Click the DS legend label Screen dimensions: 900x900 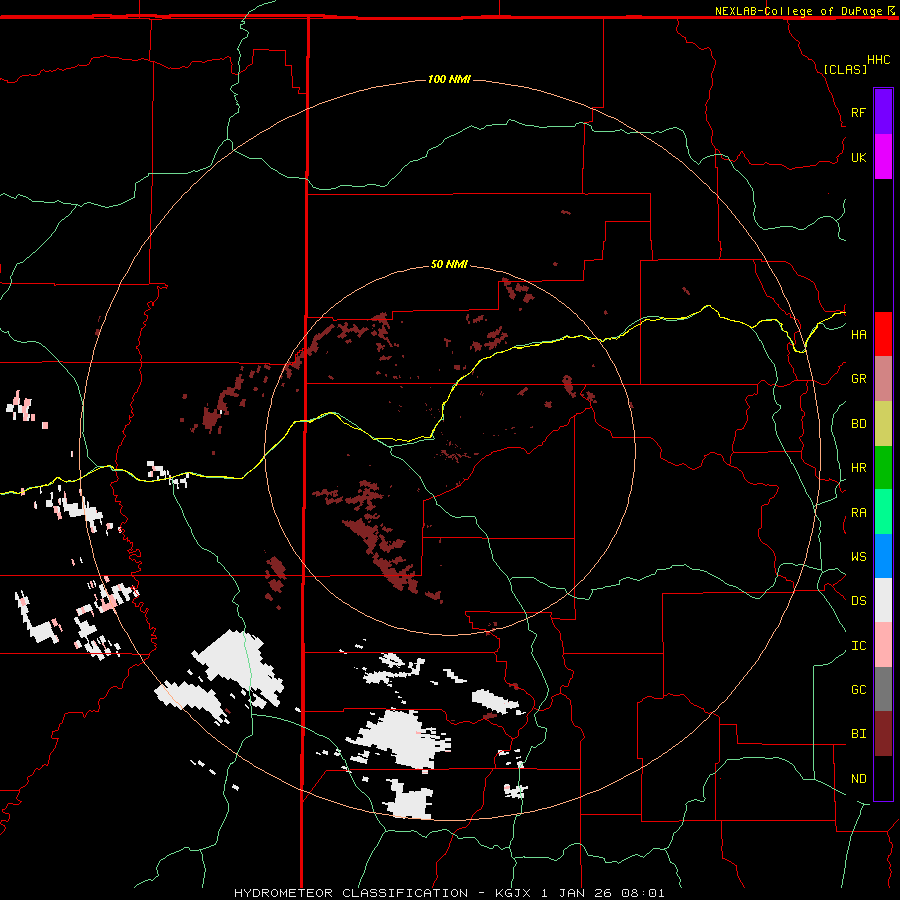pyautogui.click(x=858, y=601)
